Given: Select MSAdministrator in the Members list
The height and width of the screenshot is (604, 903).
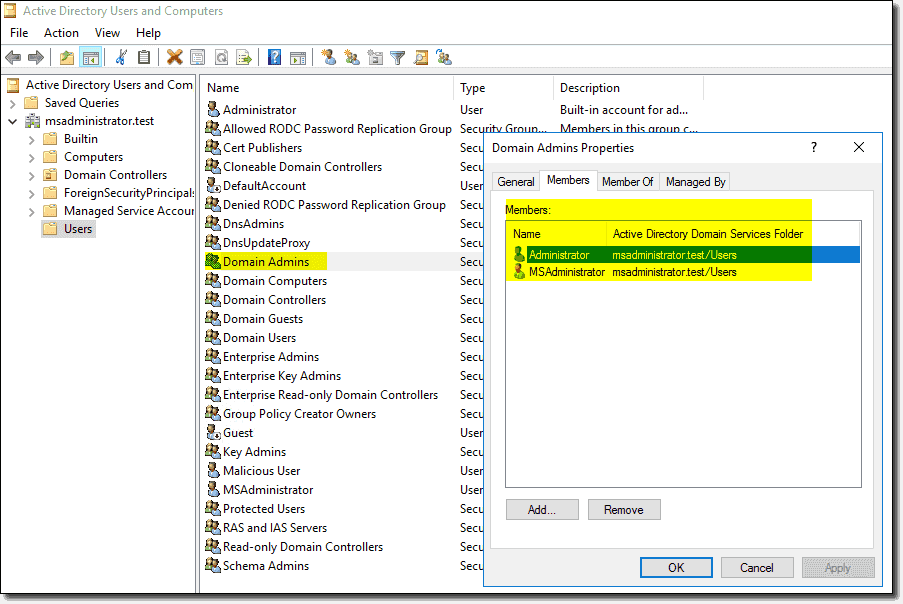Looking at the screenshot, I should coord(567,272).
